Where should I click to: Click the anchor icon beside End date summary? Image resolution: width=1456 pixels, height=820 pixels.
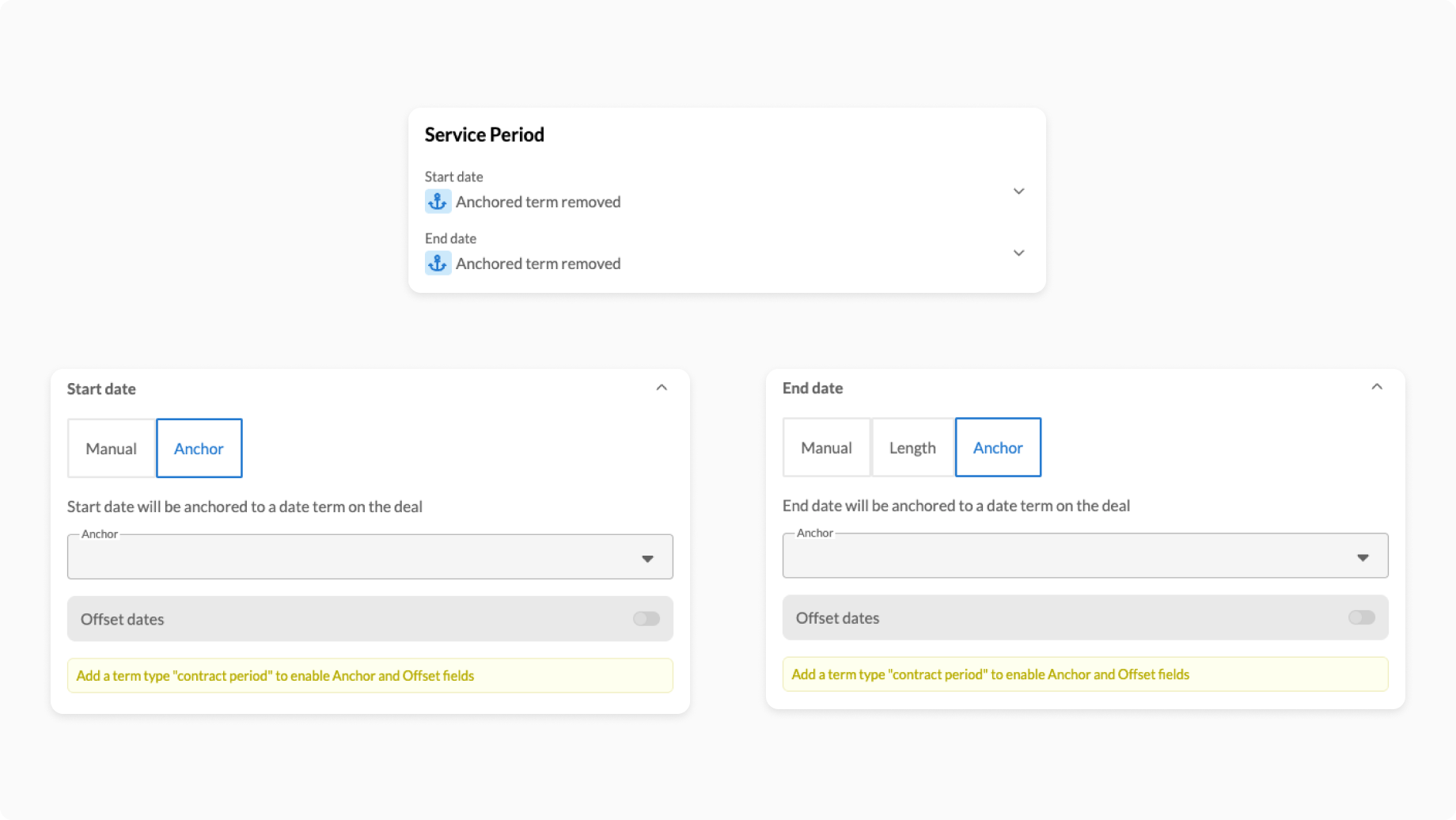(x=438, y=264)
